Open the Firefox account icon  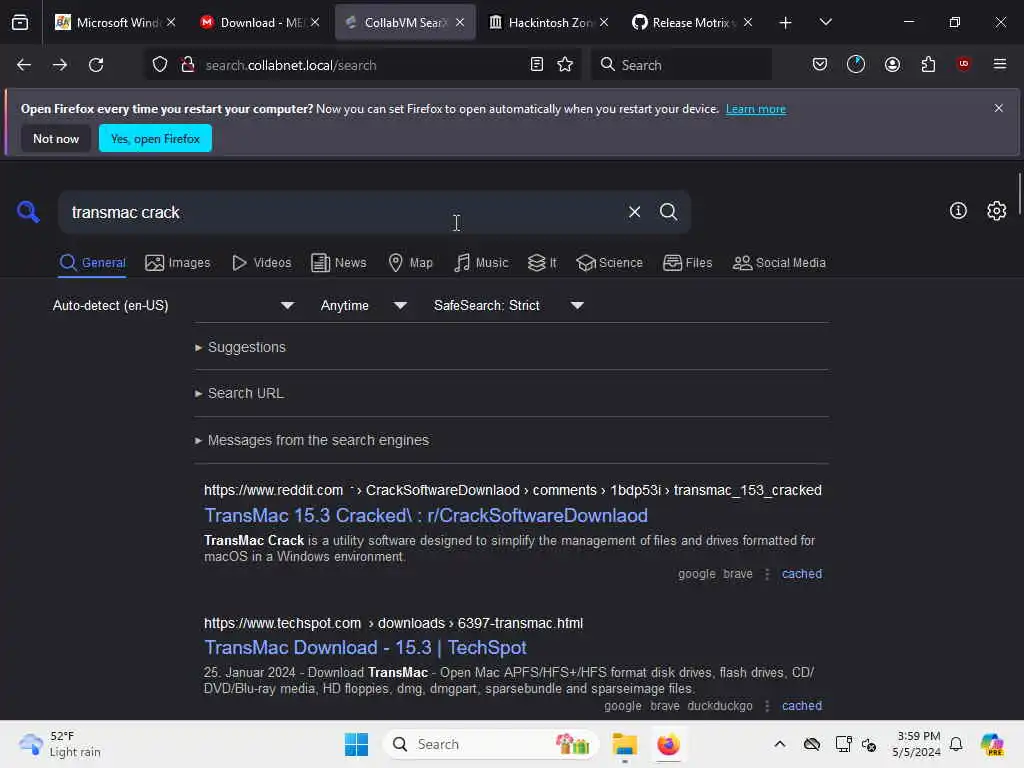[892, 64]
